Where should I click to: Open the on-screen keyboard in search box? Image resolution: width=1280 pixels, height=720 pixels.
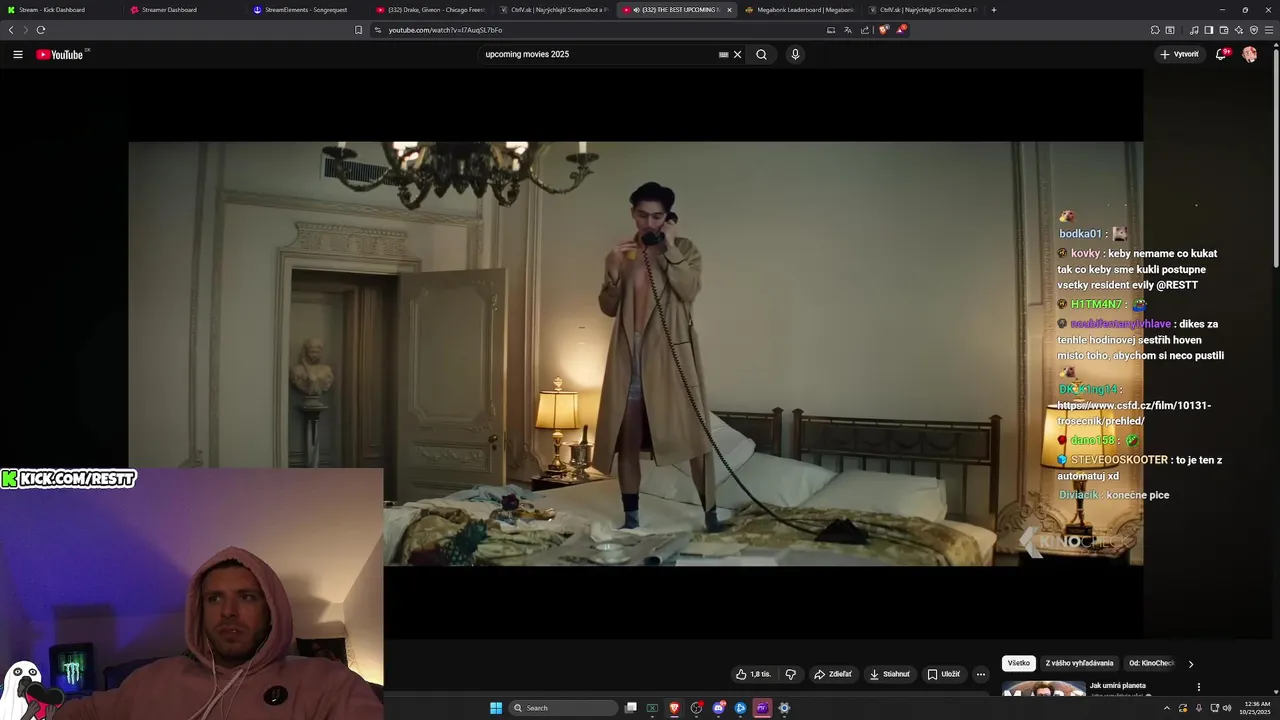[x=723, y=55]
